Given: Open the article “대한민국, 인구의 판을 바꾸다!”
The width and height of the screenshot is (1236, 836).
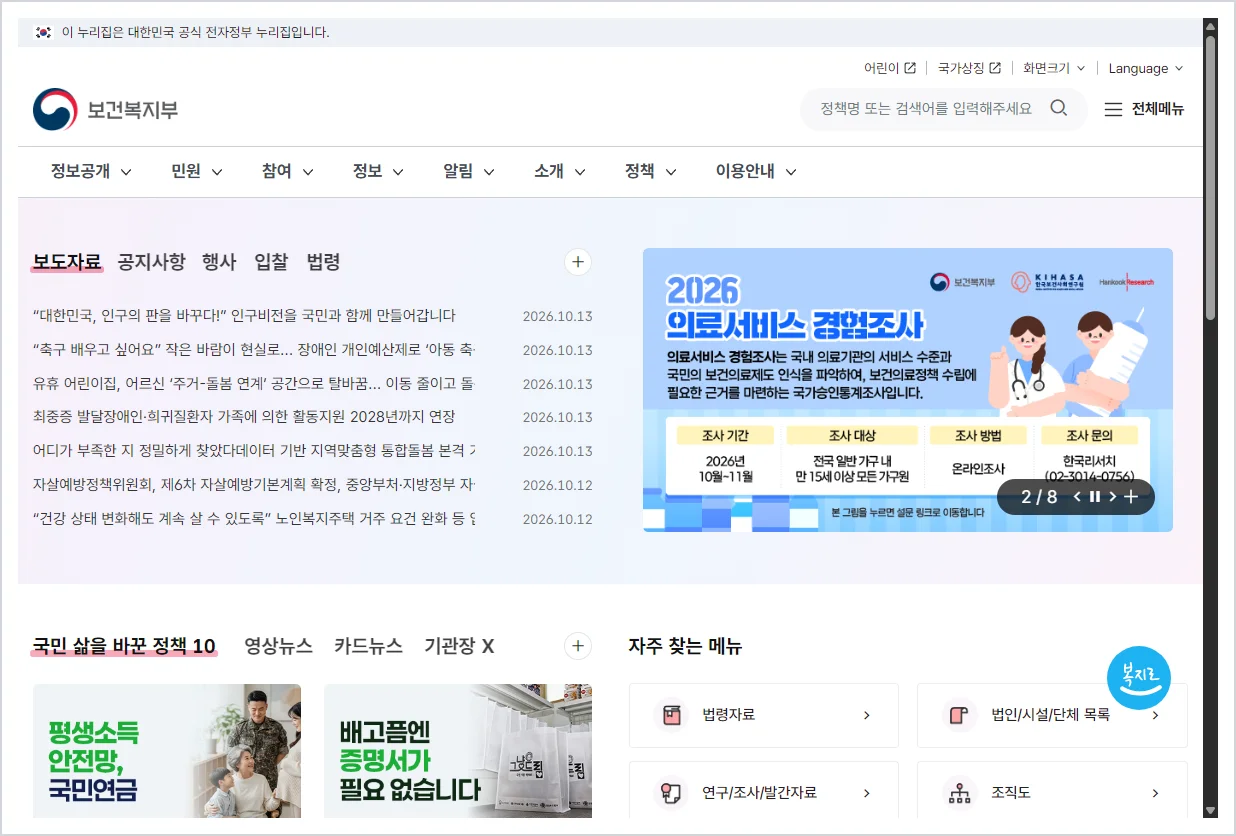Looking at the screenshot, I should [244, 316].
